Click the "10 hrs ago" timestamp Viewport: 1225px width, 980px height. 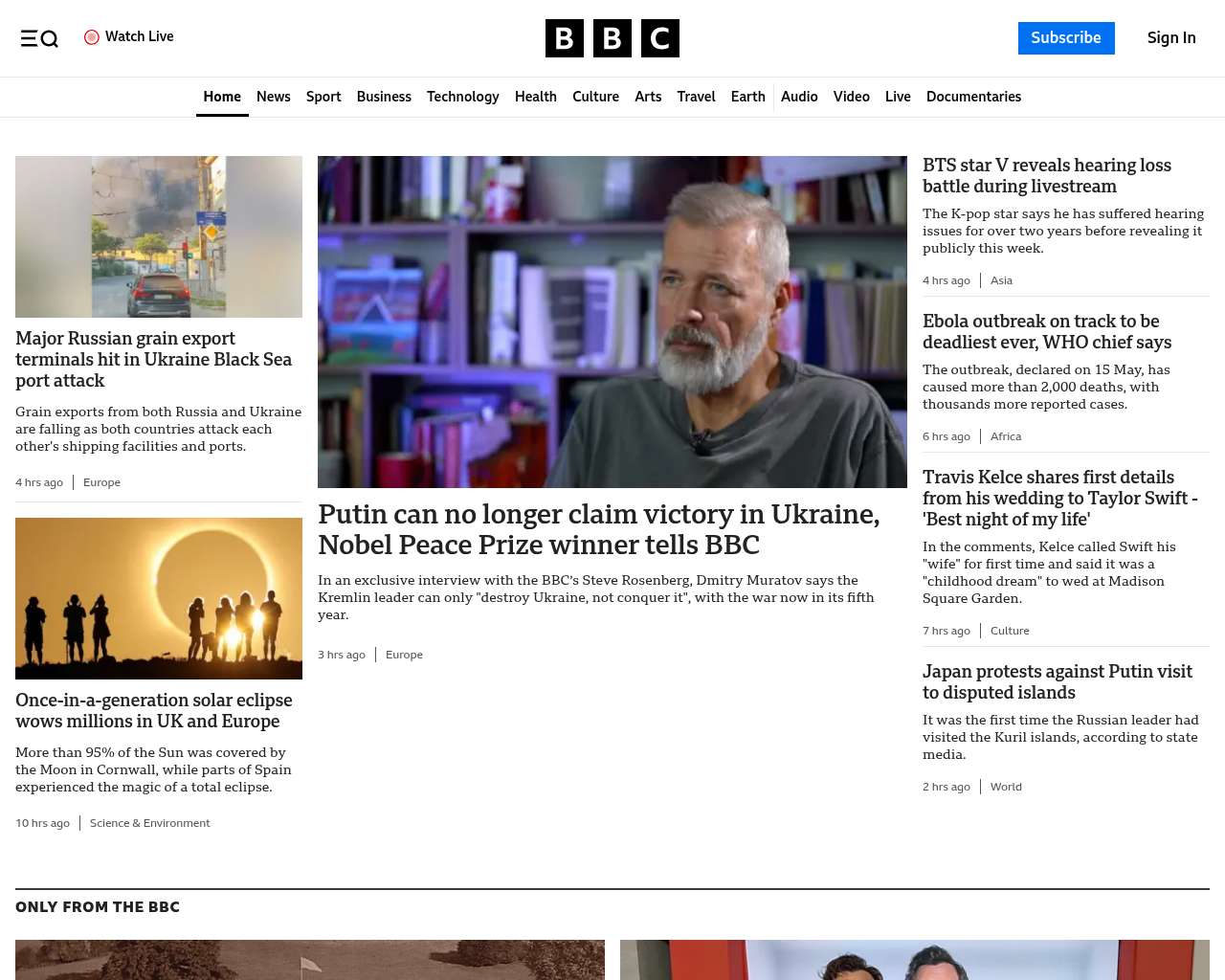[x=42, y=823]
